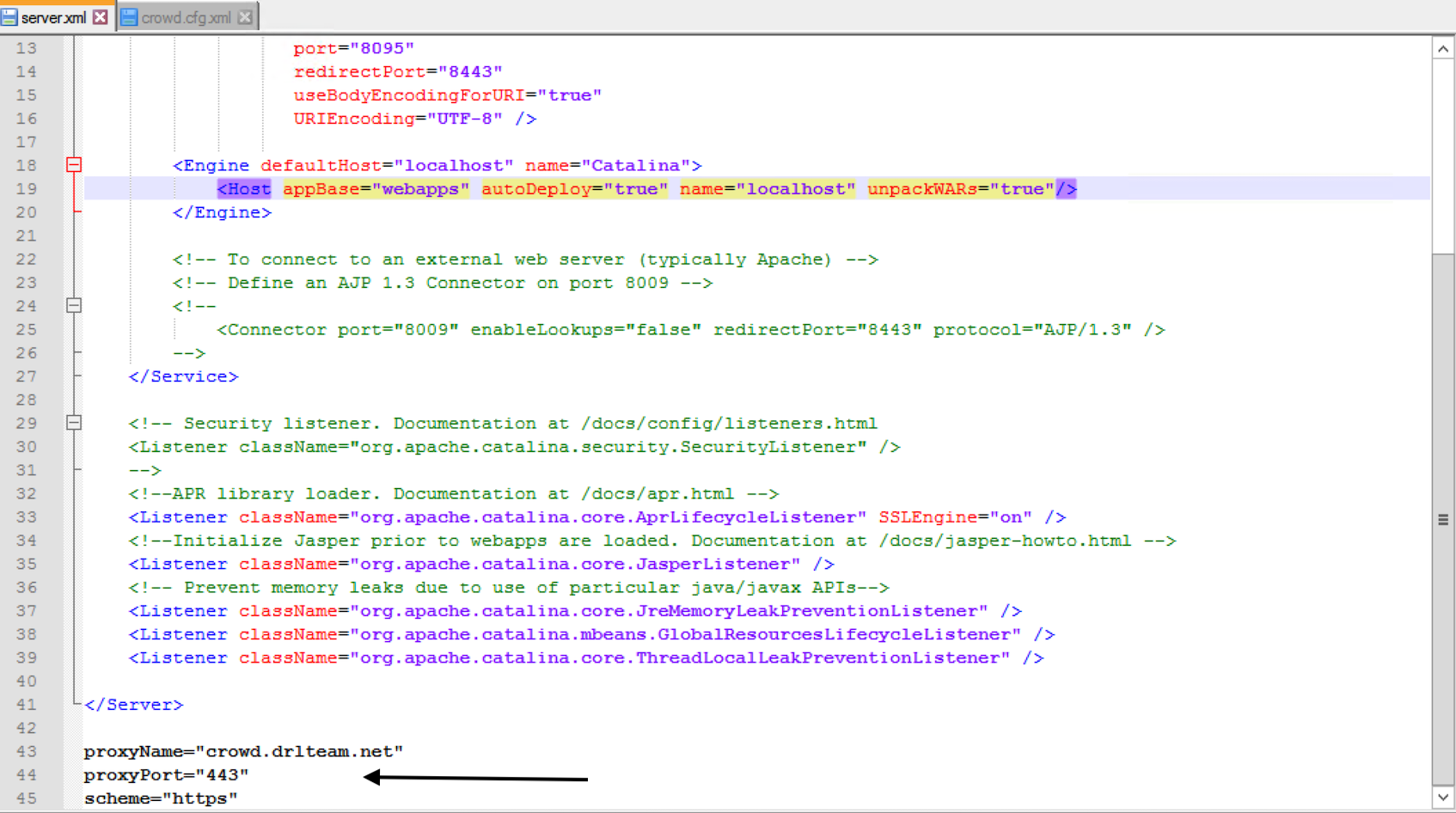Click the SSLEngine="on" attribute
Image resolution: width=1456 pixels, height=813 pixels.
[955, 517]
